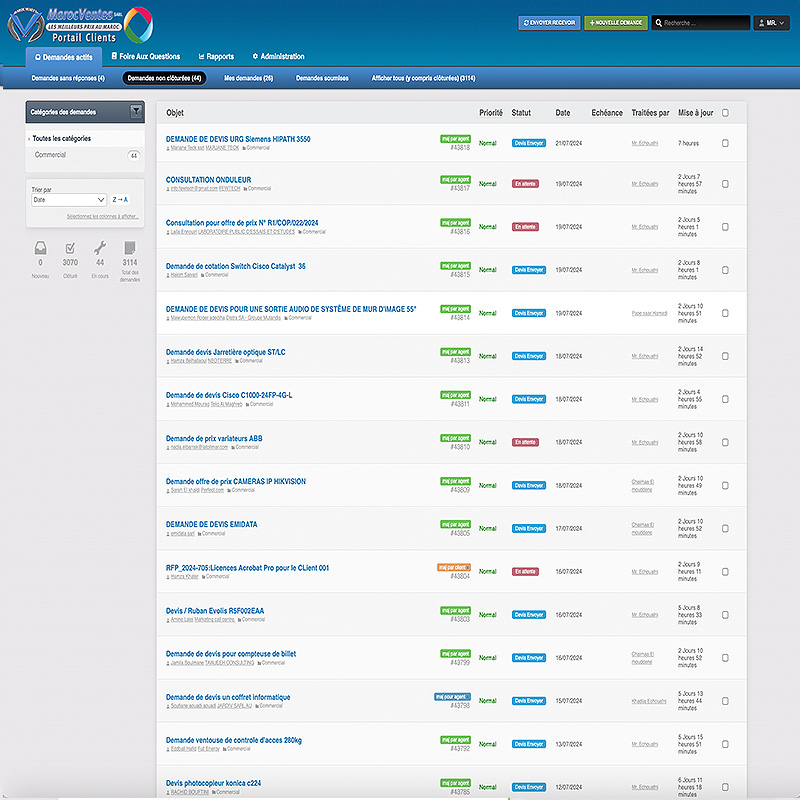Open the MR. user account dropdown

770,22
